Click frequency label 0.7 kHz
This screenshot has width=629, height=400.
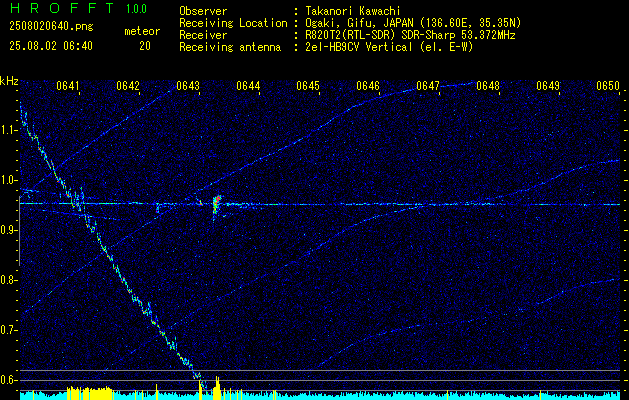(x=9, y=330)
